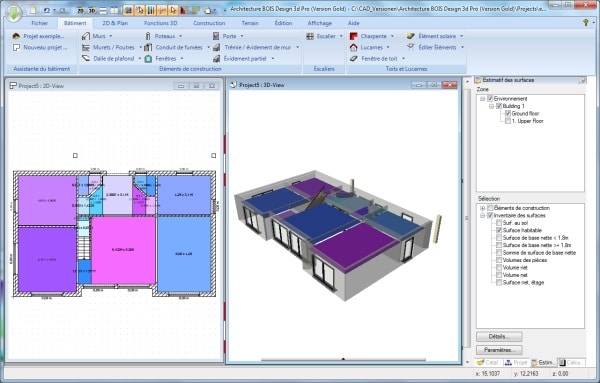Choose the Charpente roof framing icon
600x383 pixels.
point(354,36)
